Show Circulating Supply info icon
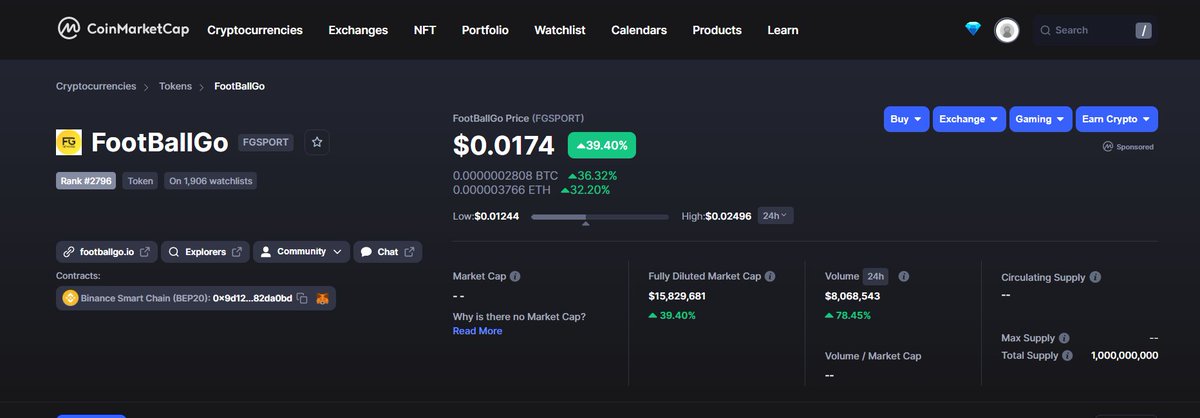Screen dimensions: 1200x418 [1096, 277]
